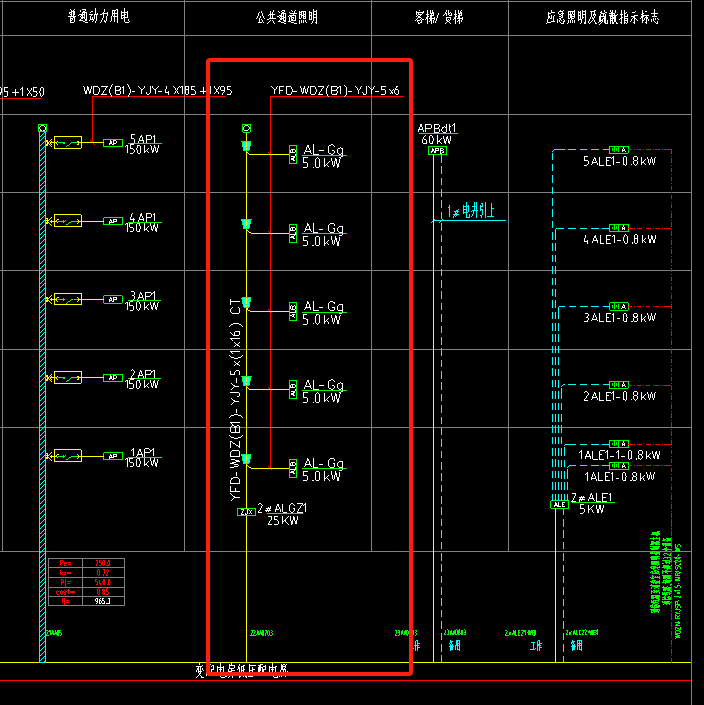Viewport: 704px width, 705px height.
Task: Select AL-Gg 5.0kW label in 5AP1 row
Action: click(323, 156)
